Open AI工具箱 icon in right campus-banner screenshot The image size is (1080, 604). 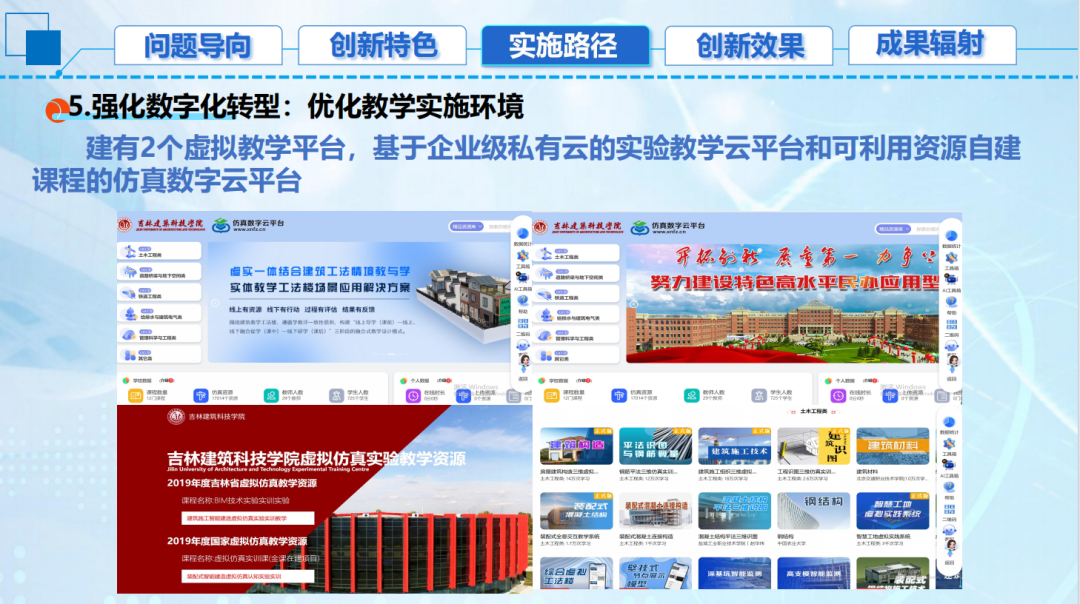[x=951, y=280]
